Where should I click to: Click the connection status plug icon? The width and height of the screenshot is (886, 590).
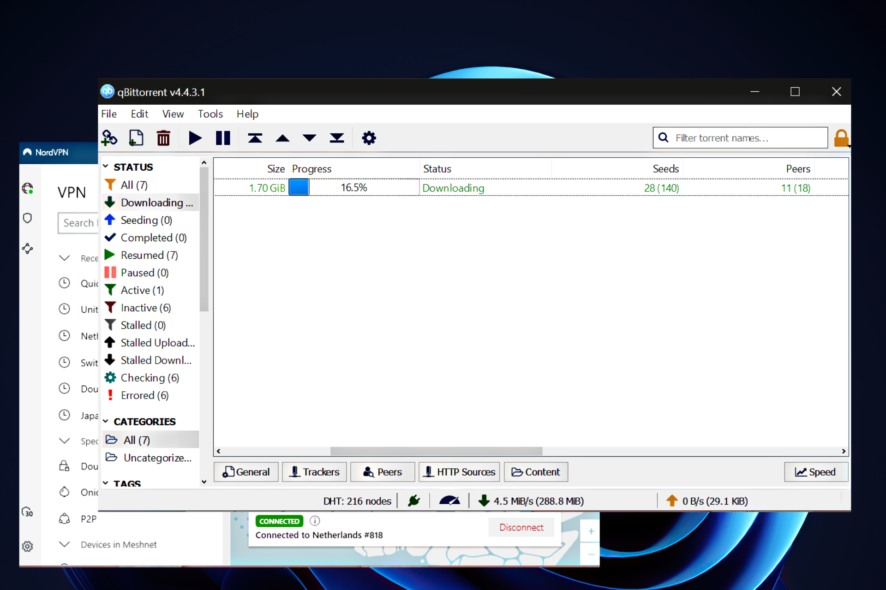click(x=413, y=500)
